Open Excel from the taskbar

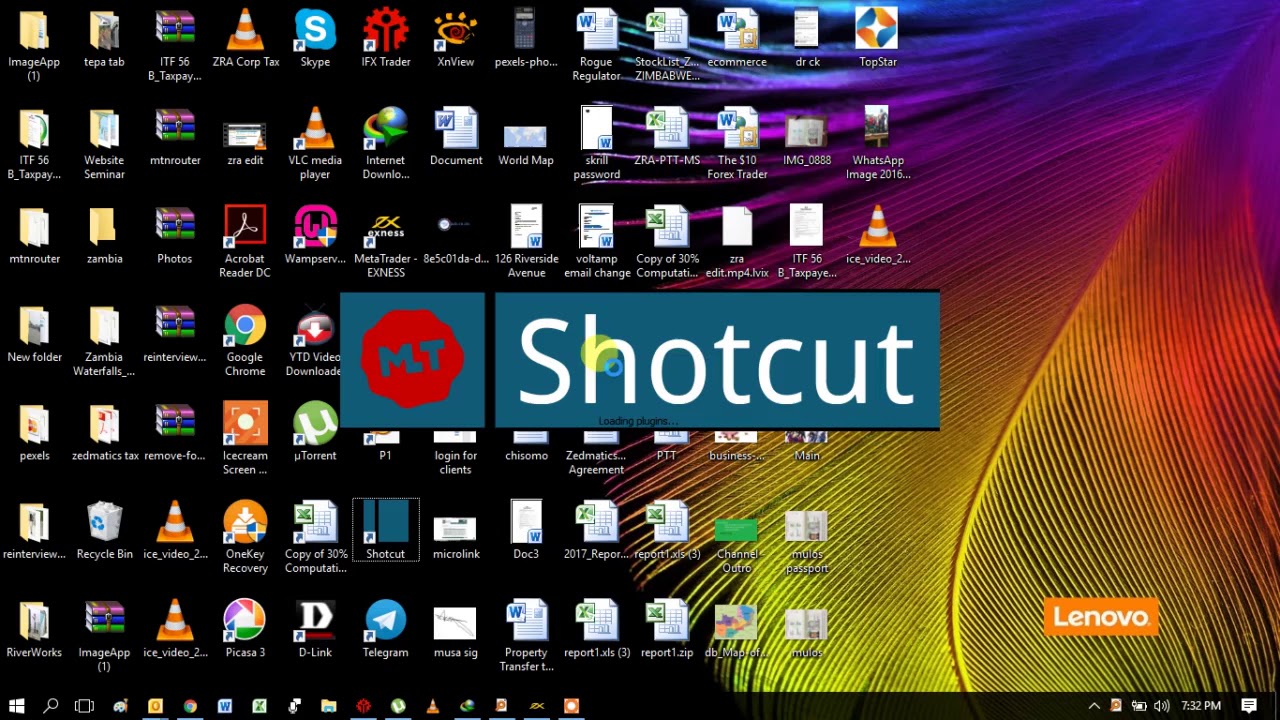(x=259, y=706)
